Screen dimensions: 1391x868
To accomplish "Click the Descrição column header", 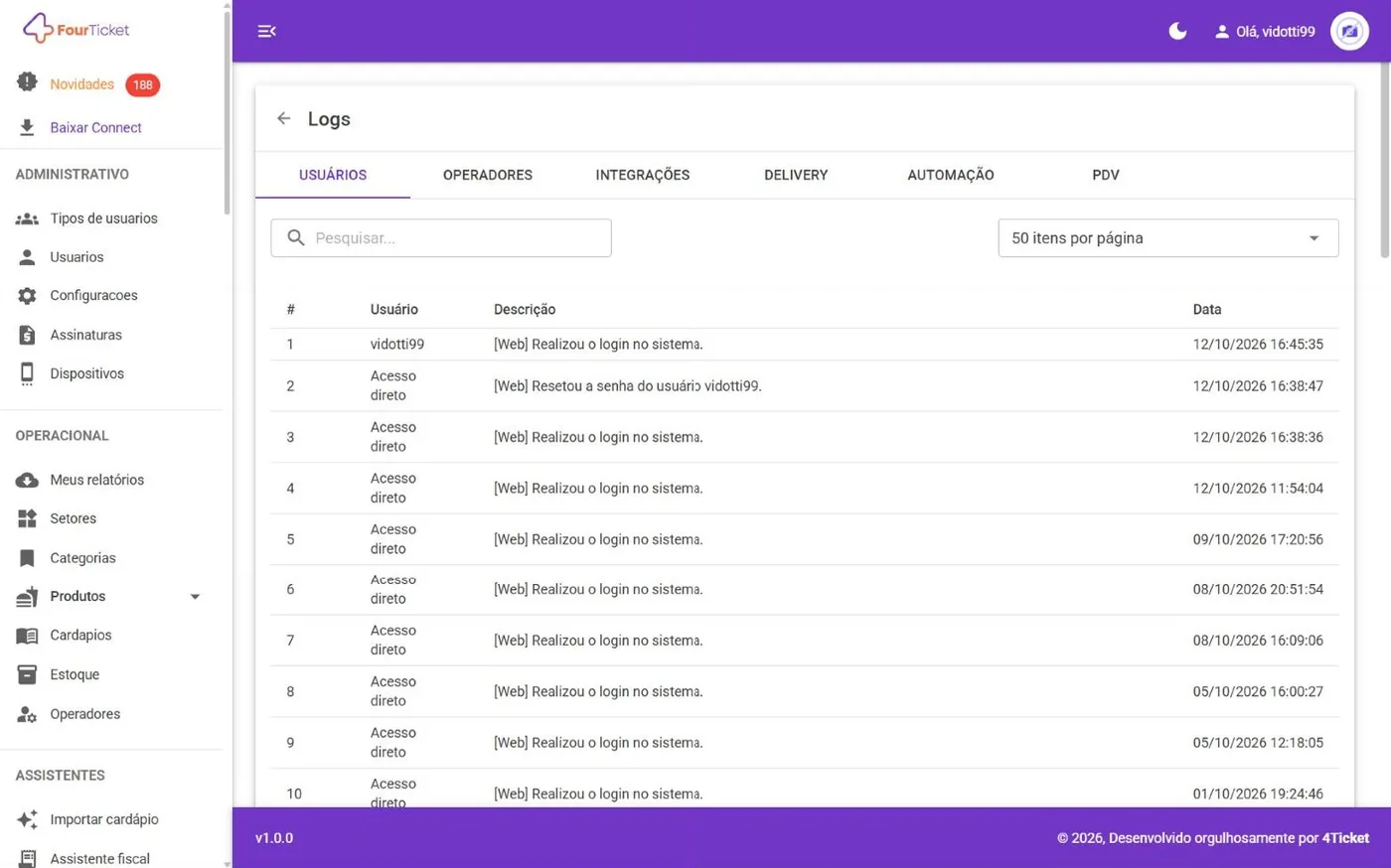I will point(525,310).
